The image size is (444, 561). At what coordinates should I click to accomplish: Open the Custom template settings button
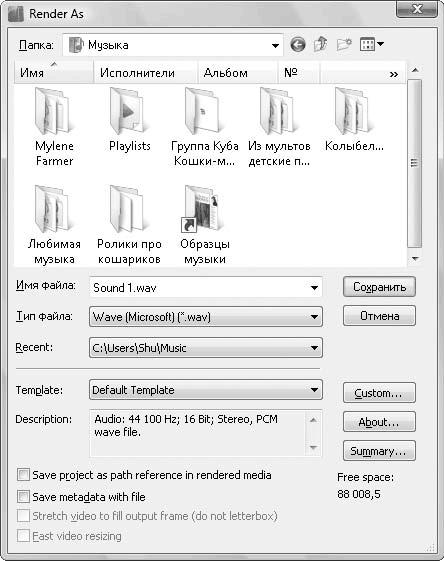coord(379,393)
